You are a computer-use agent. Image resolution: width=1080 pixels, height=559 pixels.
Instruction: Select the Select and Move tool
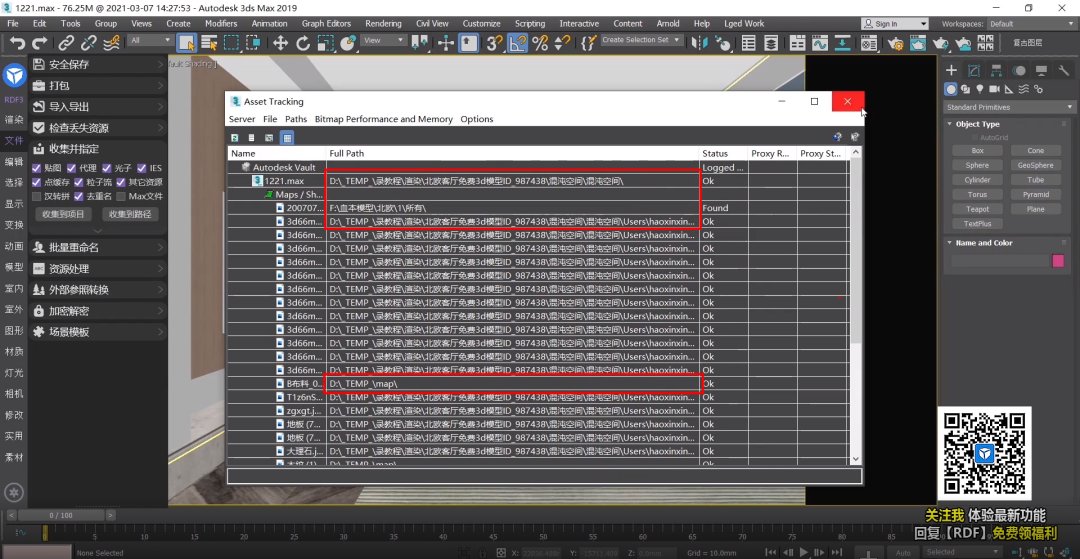click(280, 43)
